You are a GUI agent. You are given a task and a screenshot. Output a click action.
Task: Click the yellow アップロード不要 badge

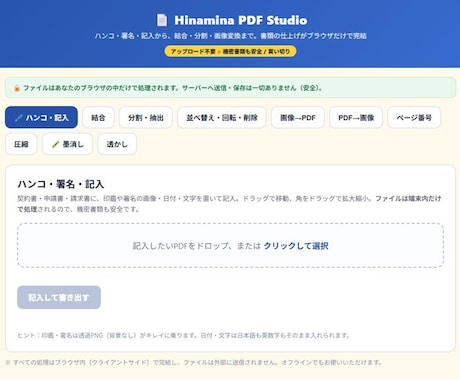[230, 51]
